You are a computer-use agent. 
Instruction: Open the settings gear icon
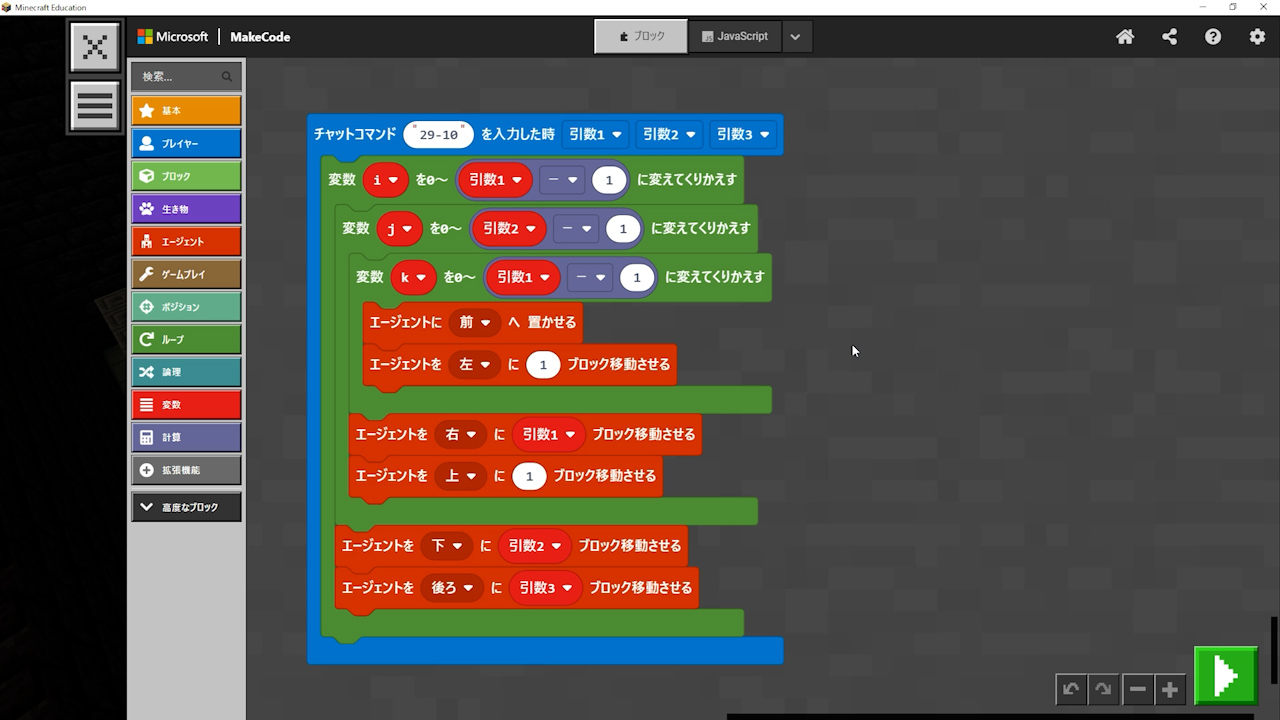click(1257, 37)
